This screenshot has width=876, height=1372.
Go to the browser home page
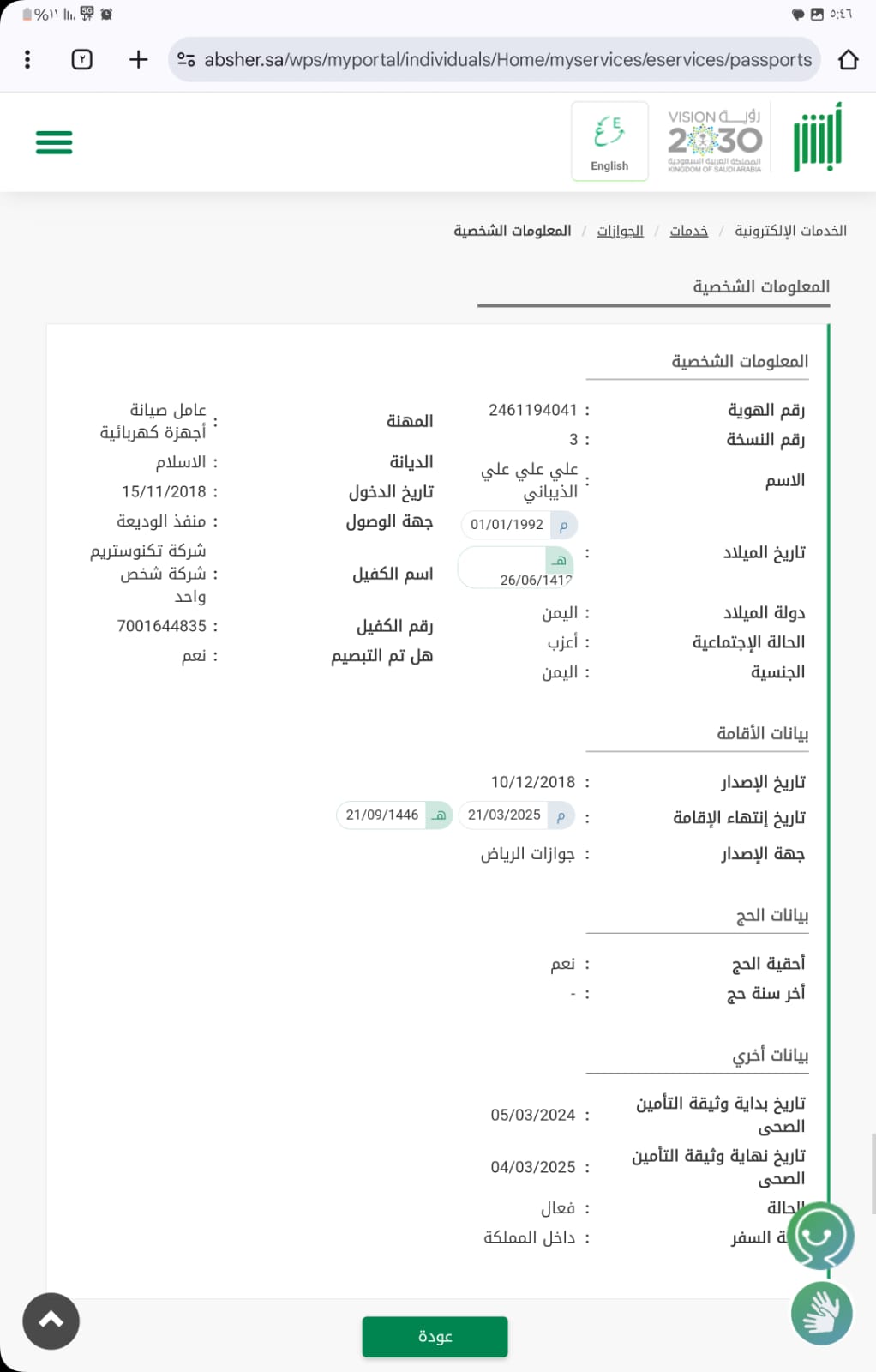click(848, 59)
